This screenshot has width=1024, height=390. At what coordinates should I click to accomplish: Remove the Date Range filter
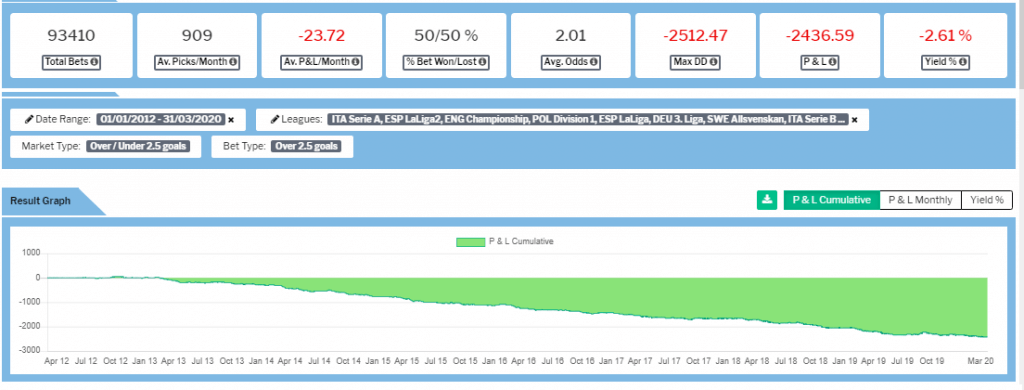231,120
